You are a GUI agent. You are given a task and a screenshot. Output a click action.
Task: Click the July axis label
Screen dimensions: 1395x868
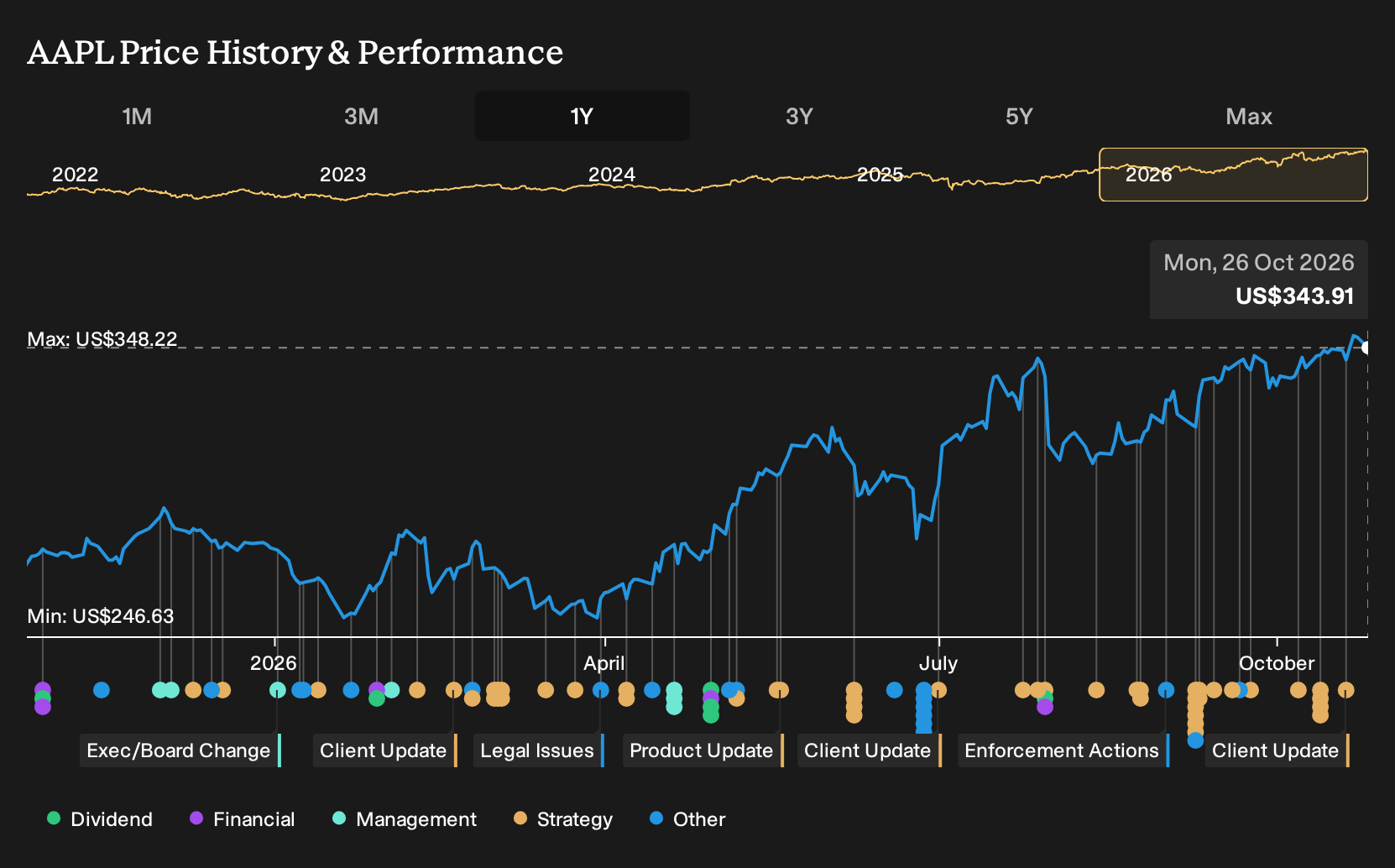click(938, 663)
